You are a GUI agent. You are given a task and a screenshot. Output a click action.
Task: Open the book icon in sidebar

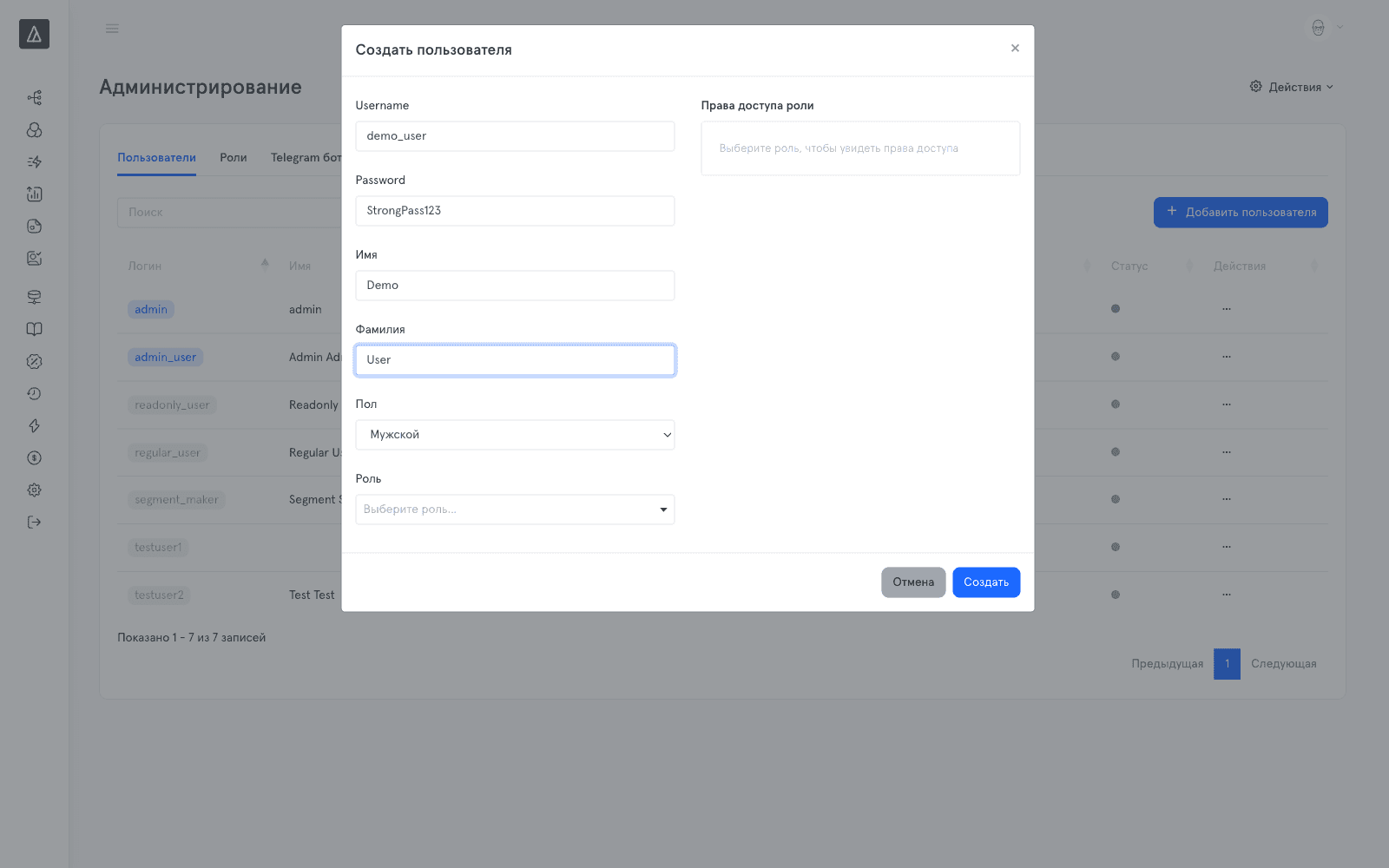coord(34,329)
